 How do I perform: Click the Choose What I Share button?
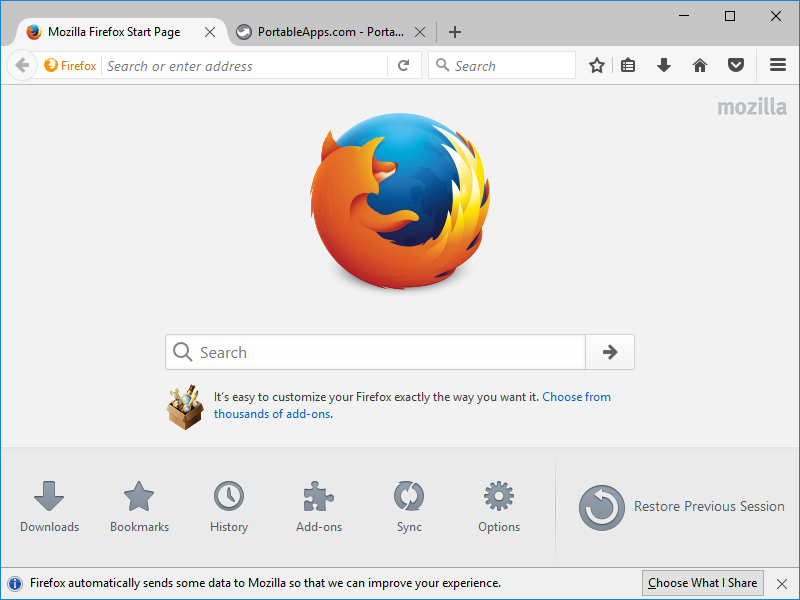[702, 583]
